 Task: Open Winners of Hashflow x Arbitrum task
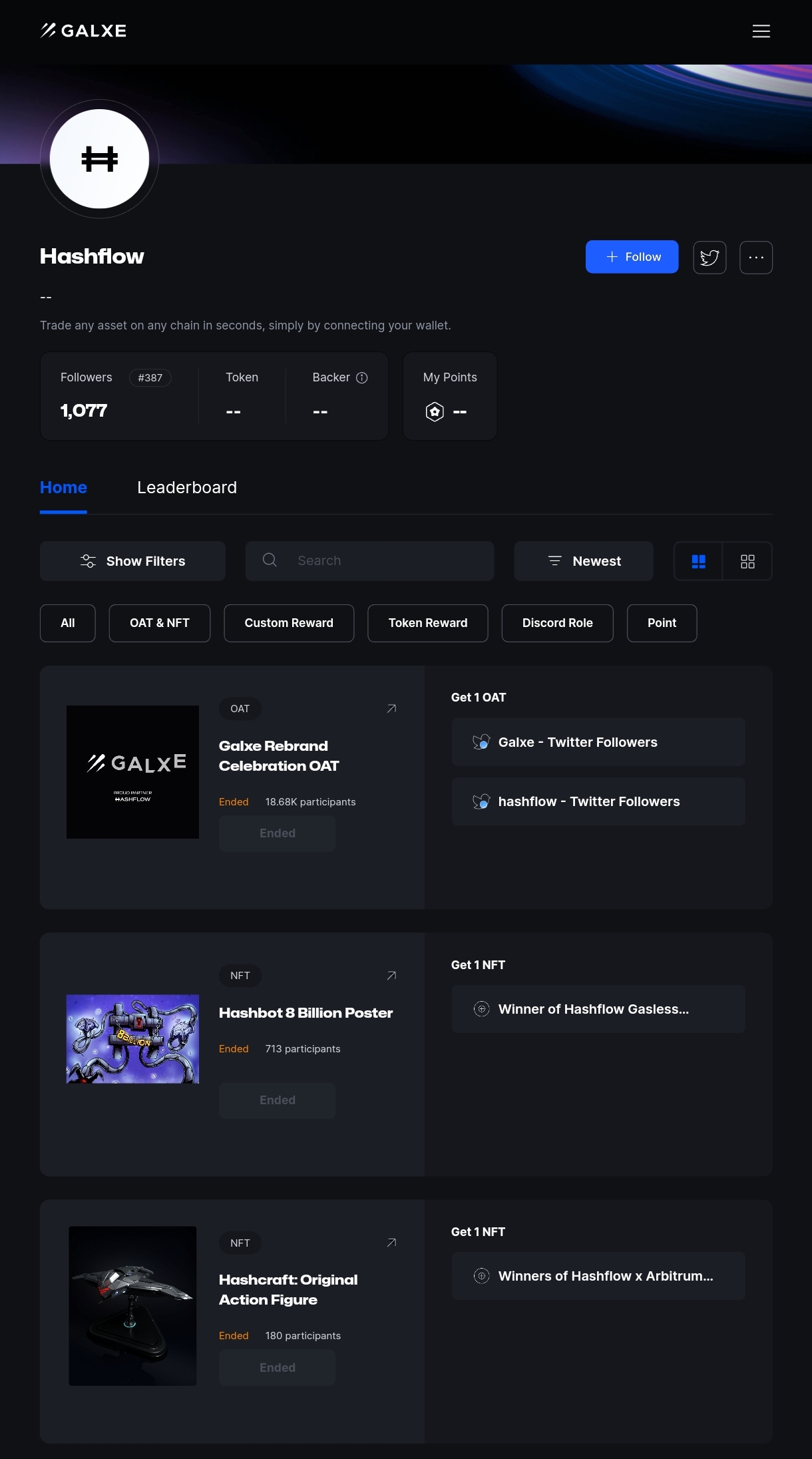598,1276
